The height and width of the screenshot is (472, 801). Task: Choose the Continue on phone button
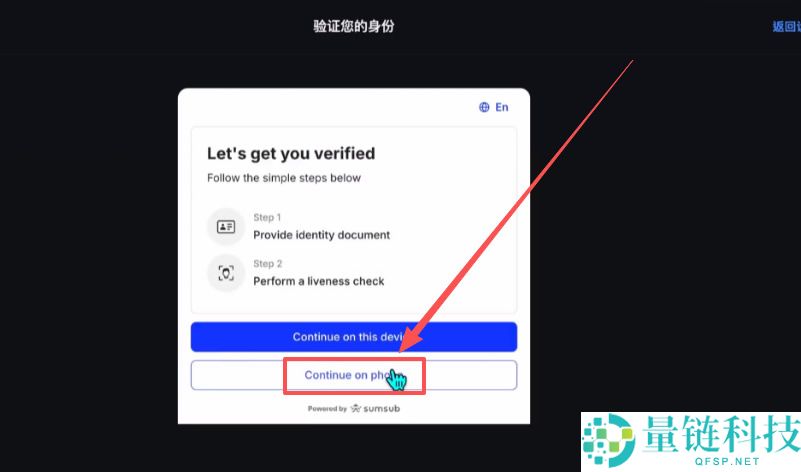(x=354, y=375)
